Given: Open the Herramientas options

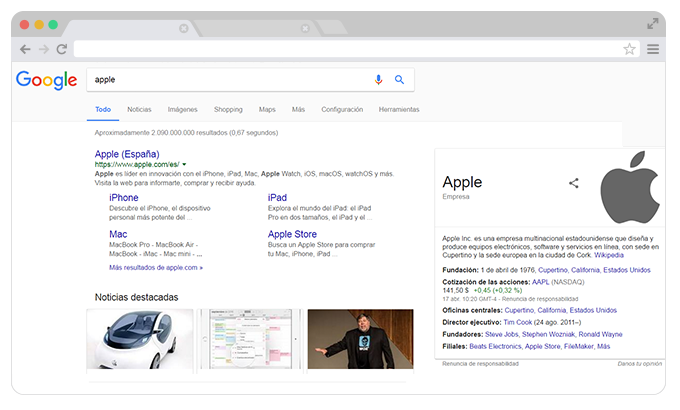Looking at the screenshot, I should pyautogui.click(x=399, y=109).
